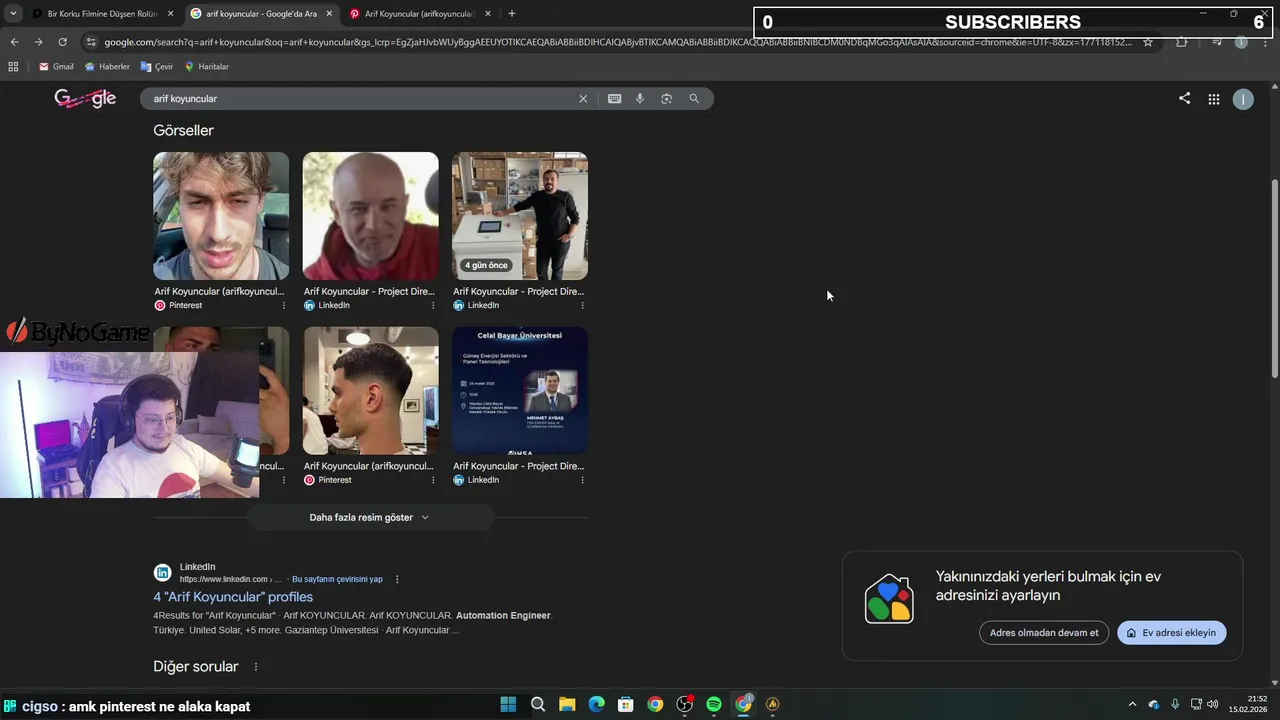Click the page vertical scrollbar thumb

[x=1274, y=278]
